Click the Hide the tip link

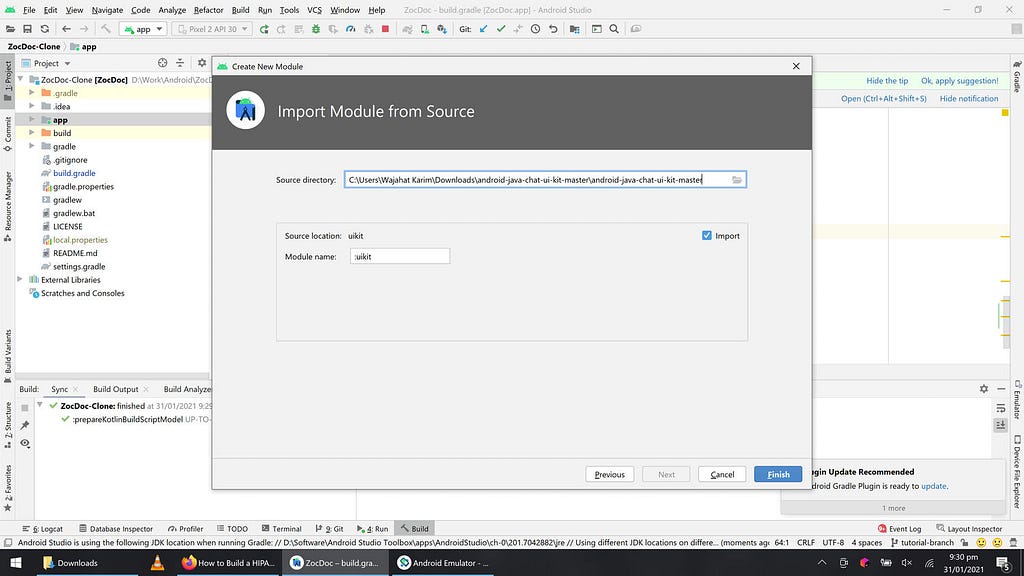click(x=887, y=81)
